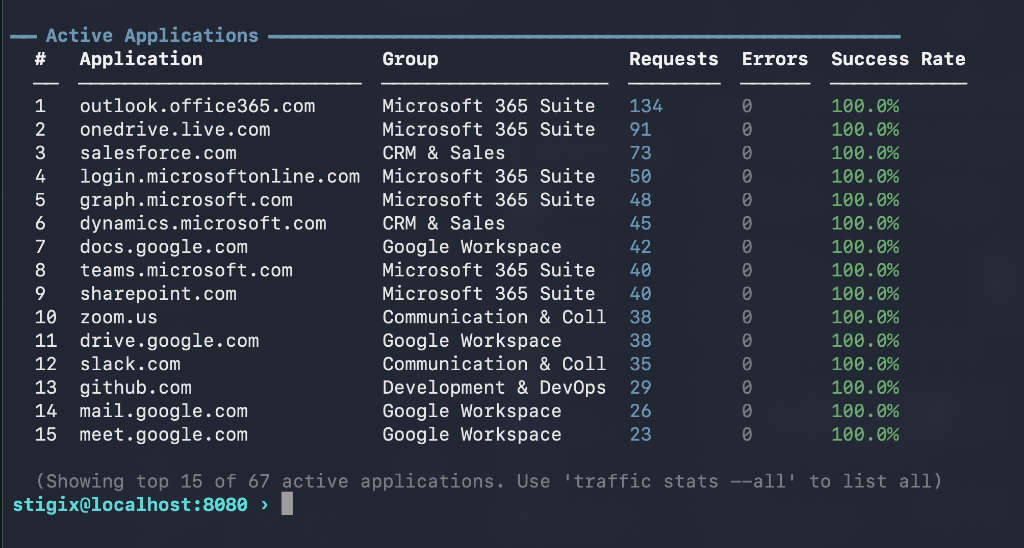The width and height of the screenshot is (1024, 548).
Task: Click the 23 requests value for meet.google
Action: click(641, 435)
